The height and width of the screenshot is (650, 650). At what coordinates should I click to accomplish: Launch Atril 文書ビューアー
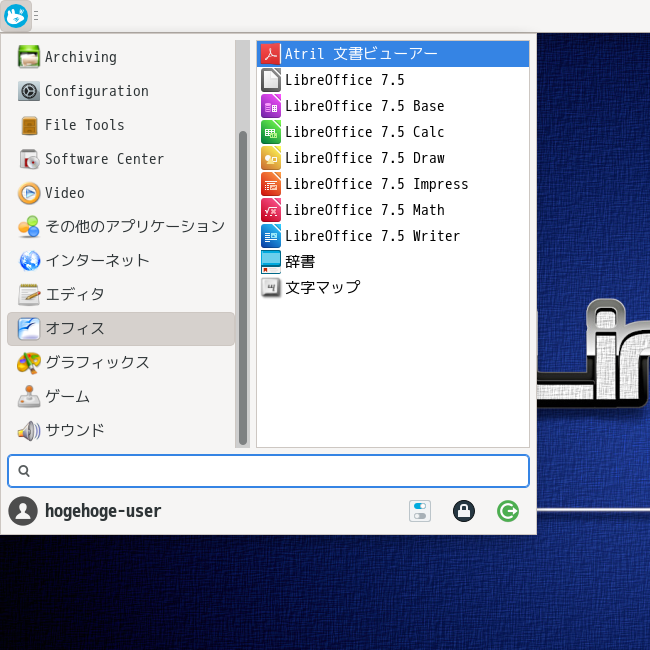pyautogui.click(x=393, y=54)
